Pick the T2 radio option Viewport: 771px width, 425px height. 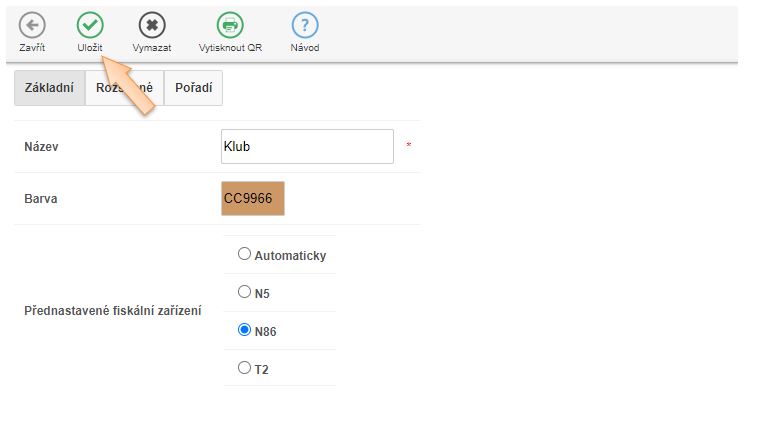[x=244, y=368]
